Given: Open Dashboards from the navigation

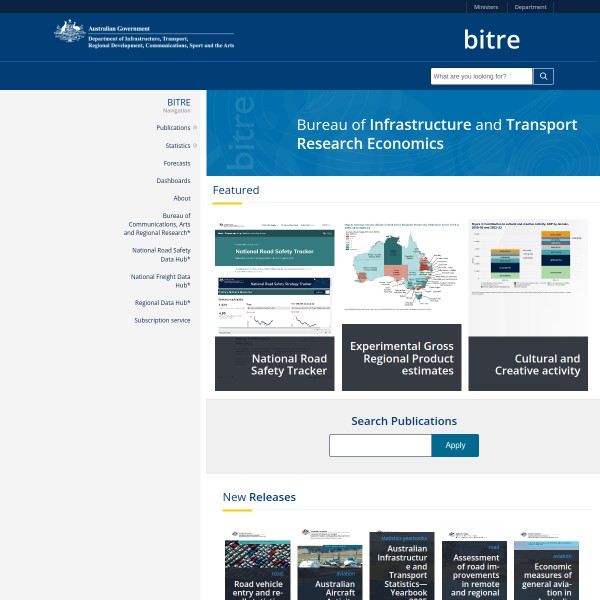Looking at the screenshot, I should pos(173,181).
